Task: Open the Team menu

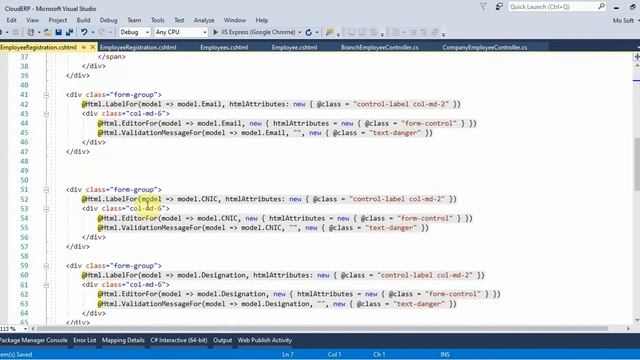Action: 134,20
